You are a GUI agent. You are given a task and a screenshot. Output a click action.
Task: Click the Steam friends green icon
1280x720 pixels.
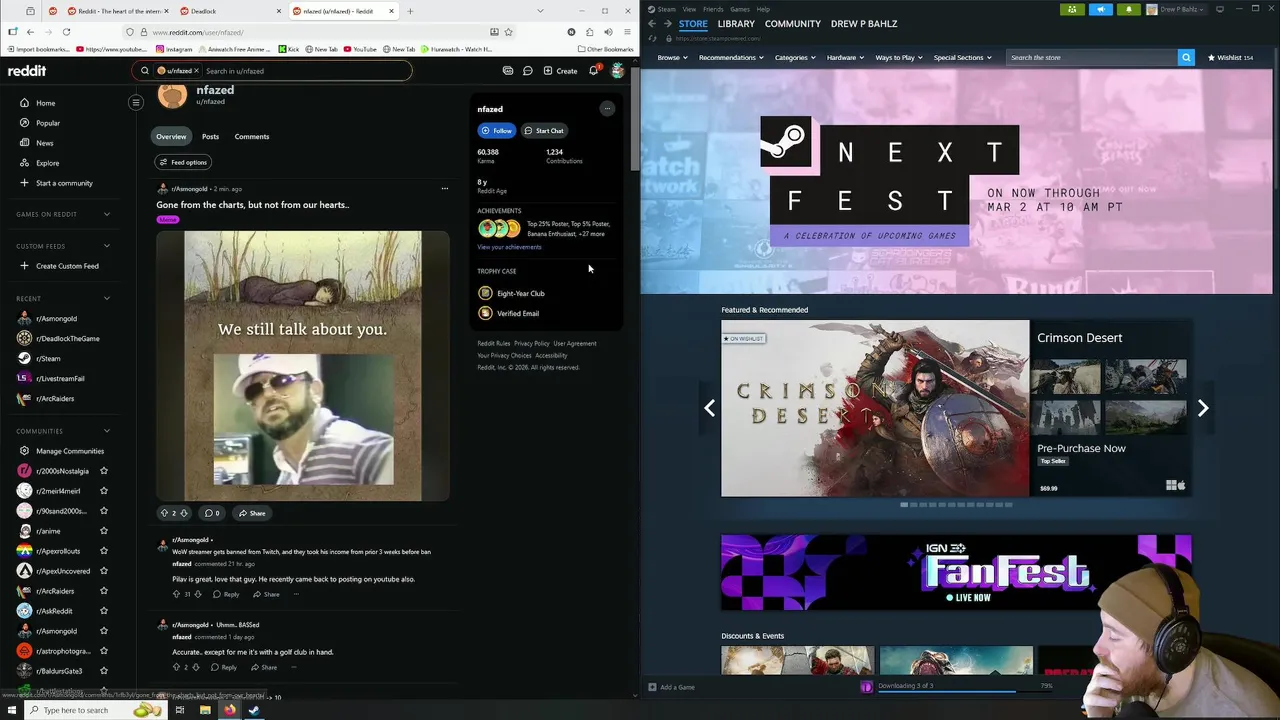point(1072,9)
